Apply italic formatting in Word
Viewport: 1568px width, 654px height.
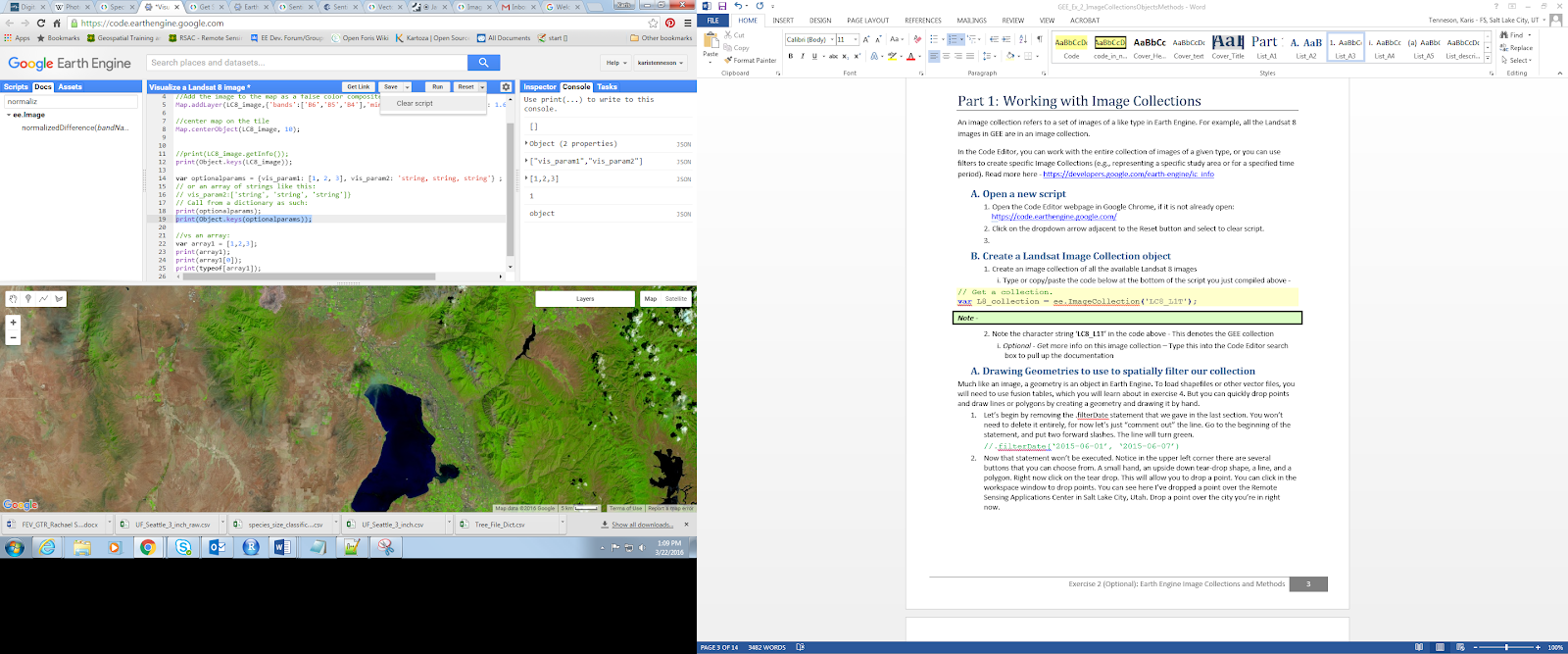tap(803, 56)
